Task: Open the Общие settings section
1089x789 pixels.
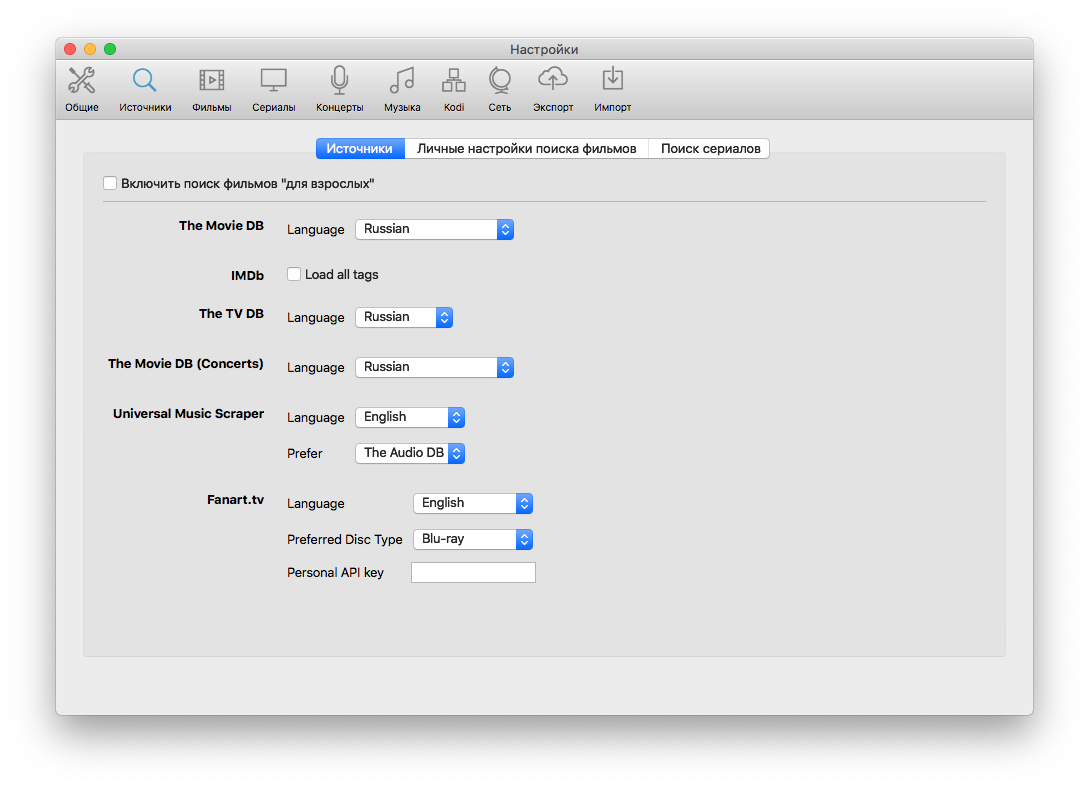Action: click(82, 89)
